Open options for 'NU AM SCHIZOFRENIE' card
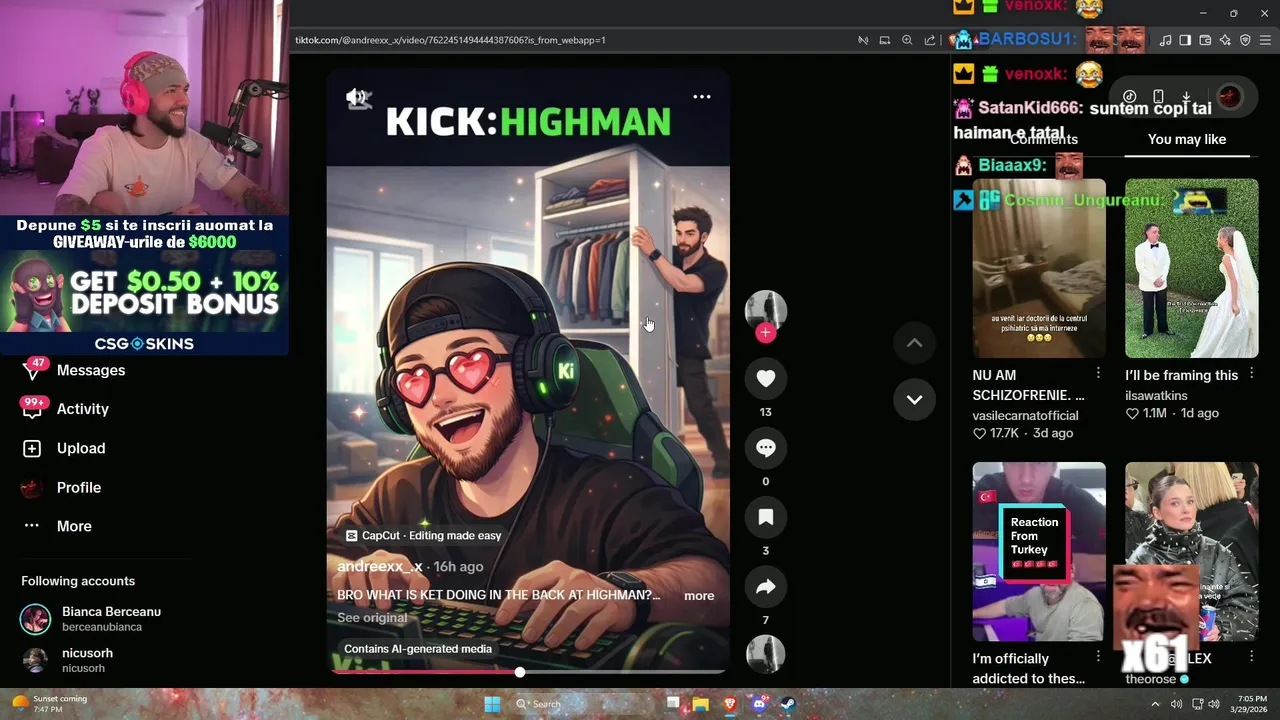 (x=1098, y=373)
